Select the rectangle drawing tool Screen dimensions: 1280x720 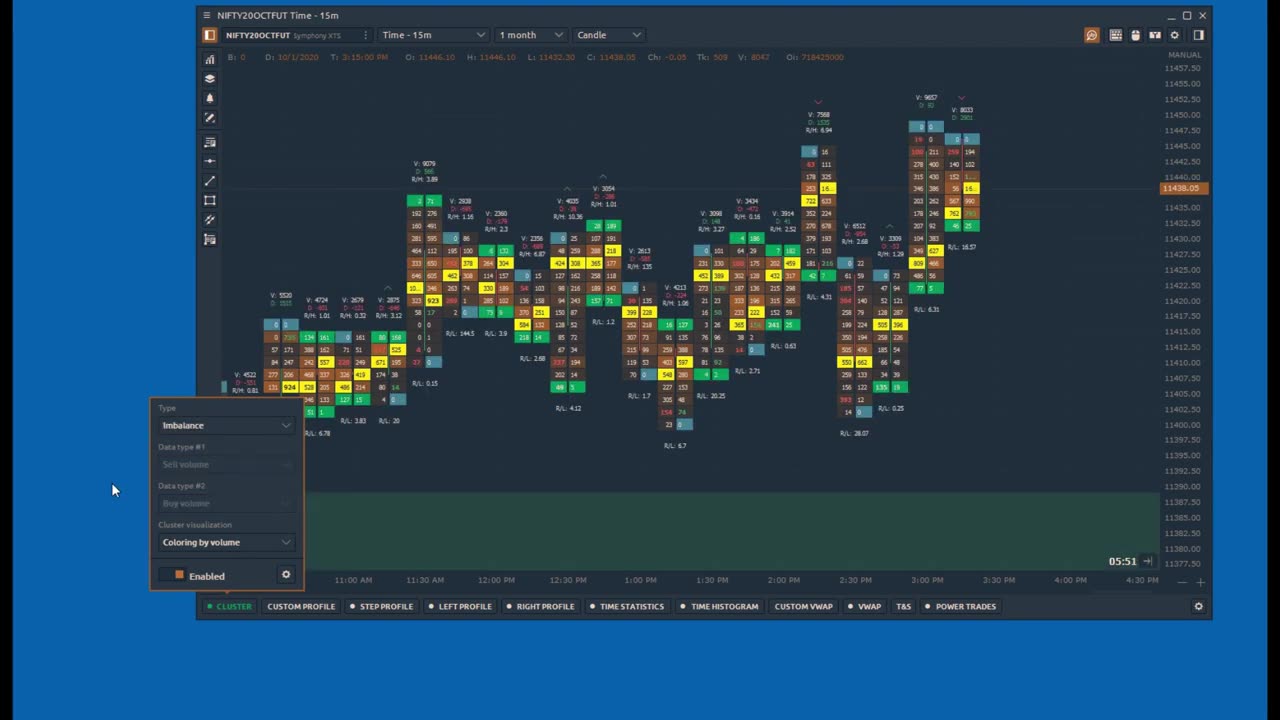[x=210, y=201]
